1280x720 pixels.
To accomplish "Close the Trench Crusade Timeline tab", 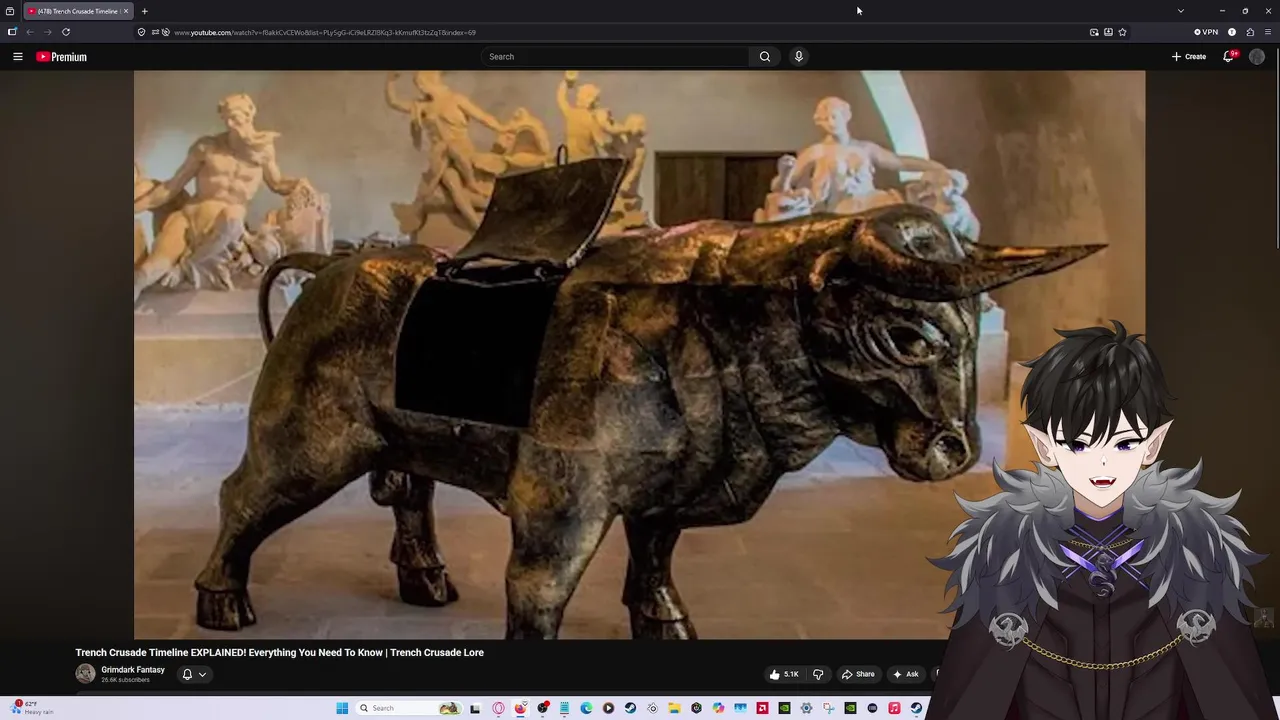I will 126,11.
